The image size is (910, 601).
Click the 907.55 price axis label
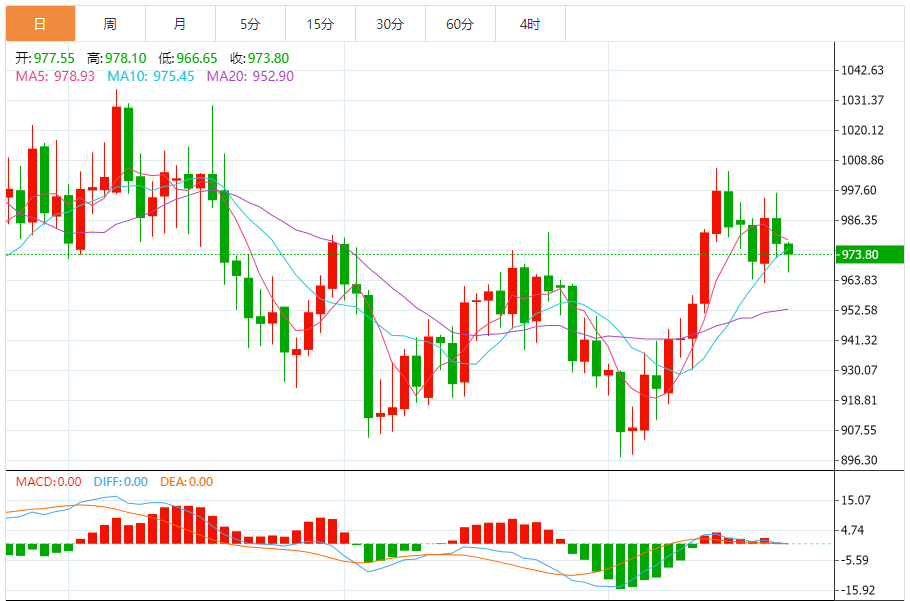(860, 430)
